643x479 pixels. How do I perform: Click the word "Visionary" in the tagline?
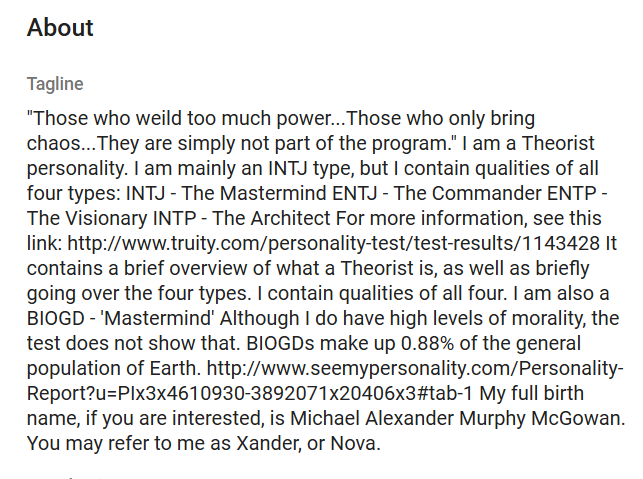coord(106,218)
